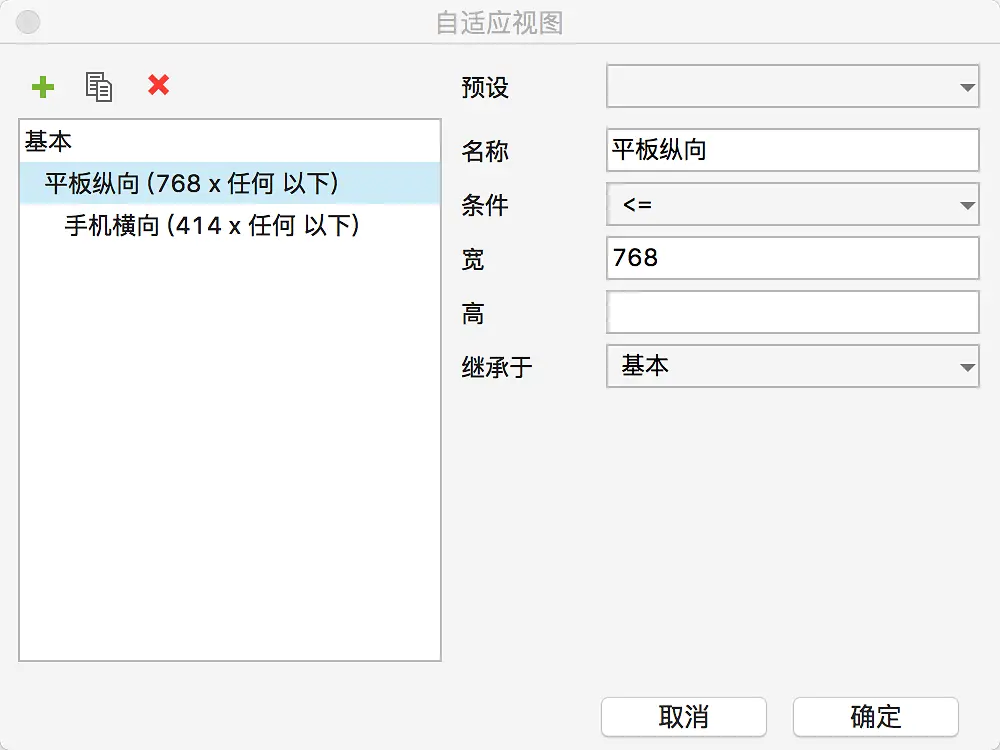Close the 自适应视图 dialog window
1000x750 pixels.
point(28,22)
